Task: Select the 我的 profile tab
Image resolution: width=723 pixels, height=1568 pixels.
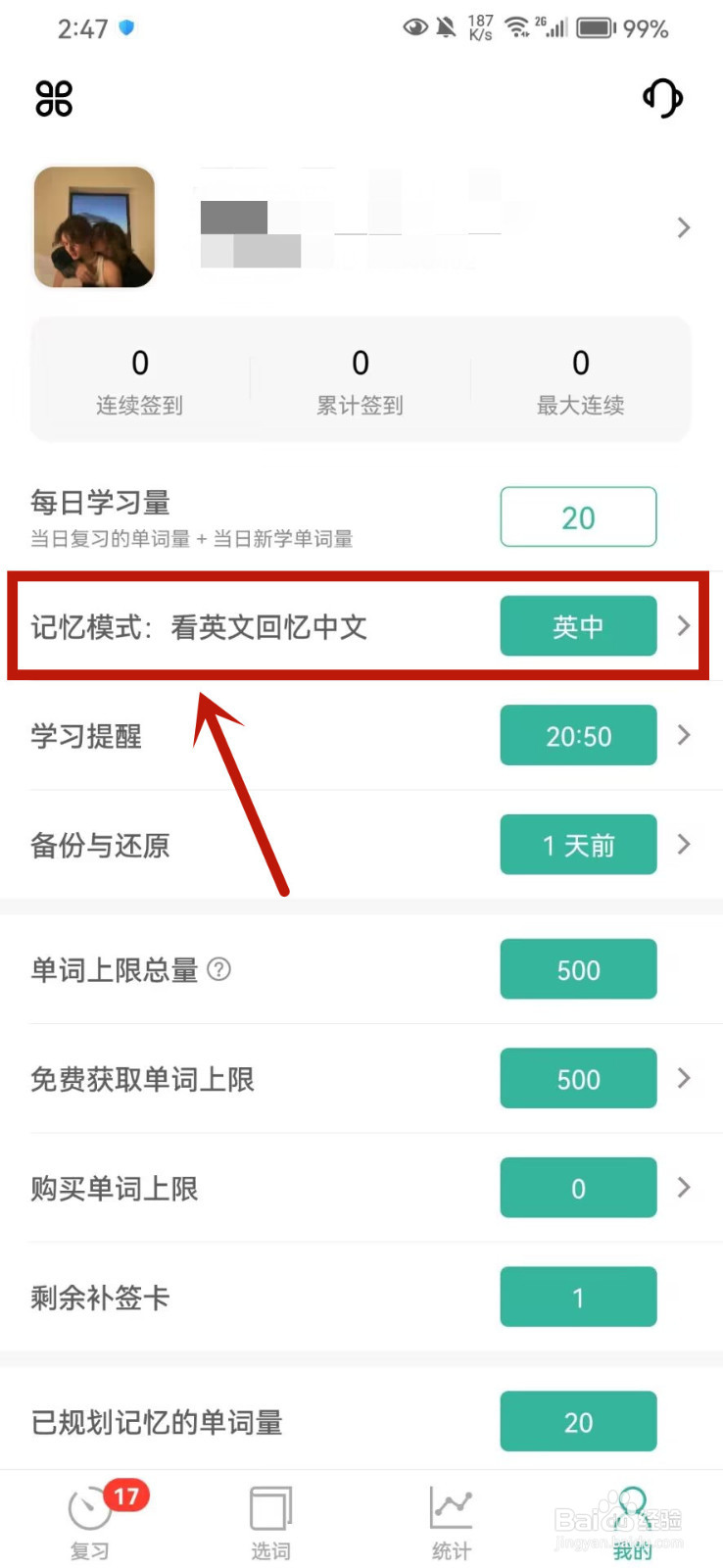Action: click(633, 1523)
